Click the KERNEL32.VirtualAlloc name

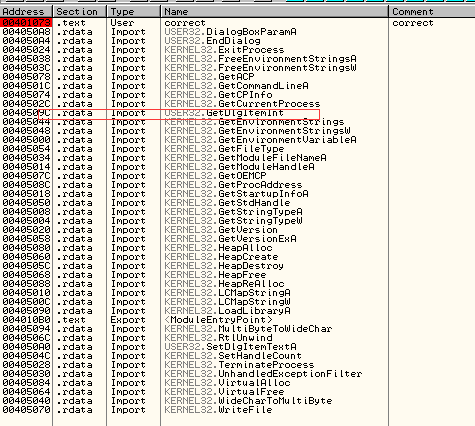pyautogui.click(x=227, y=383)
